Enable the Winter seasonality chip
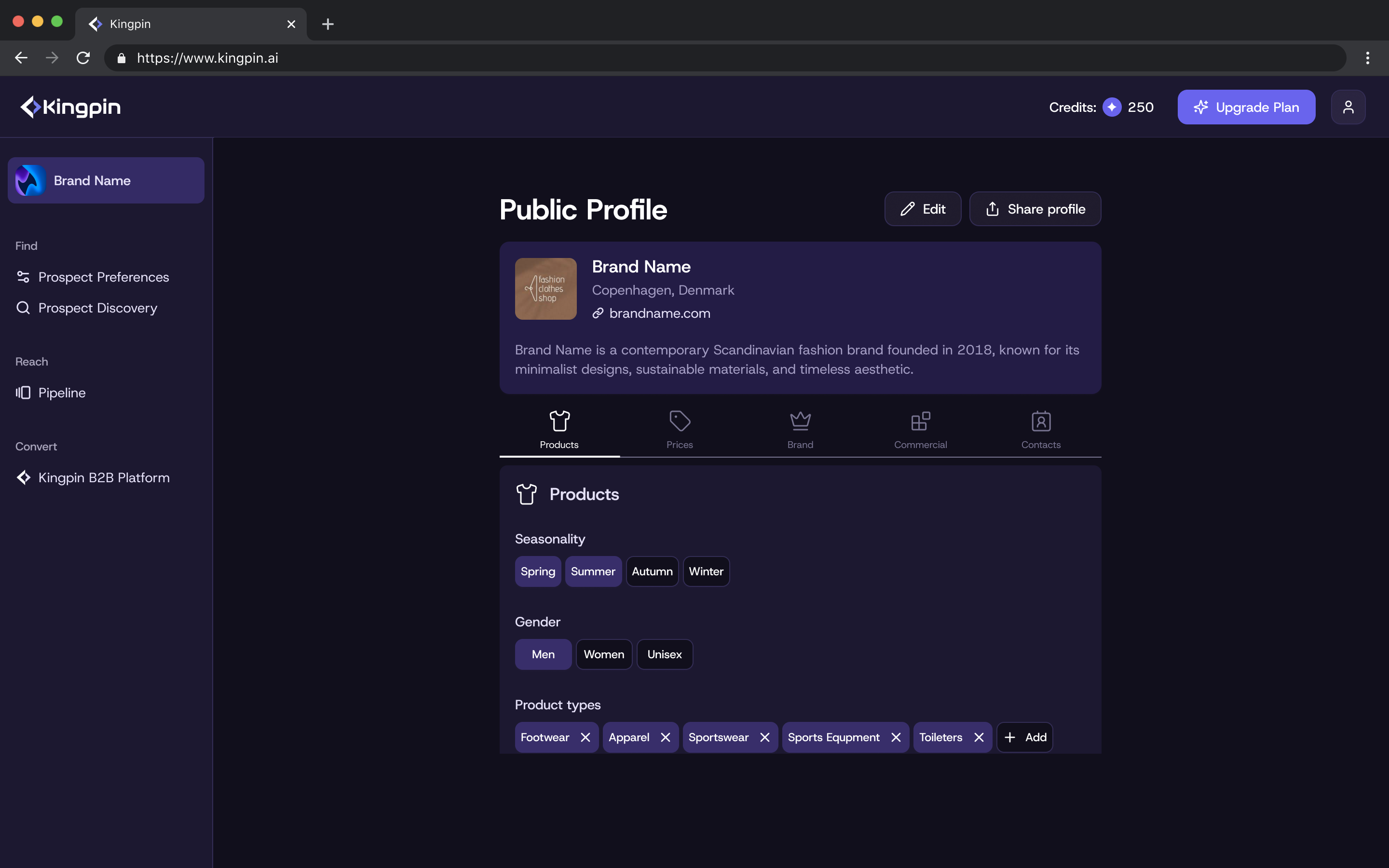The height and width of the screenshot is (868, 1389). pos(706,571)
